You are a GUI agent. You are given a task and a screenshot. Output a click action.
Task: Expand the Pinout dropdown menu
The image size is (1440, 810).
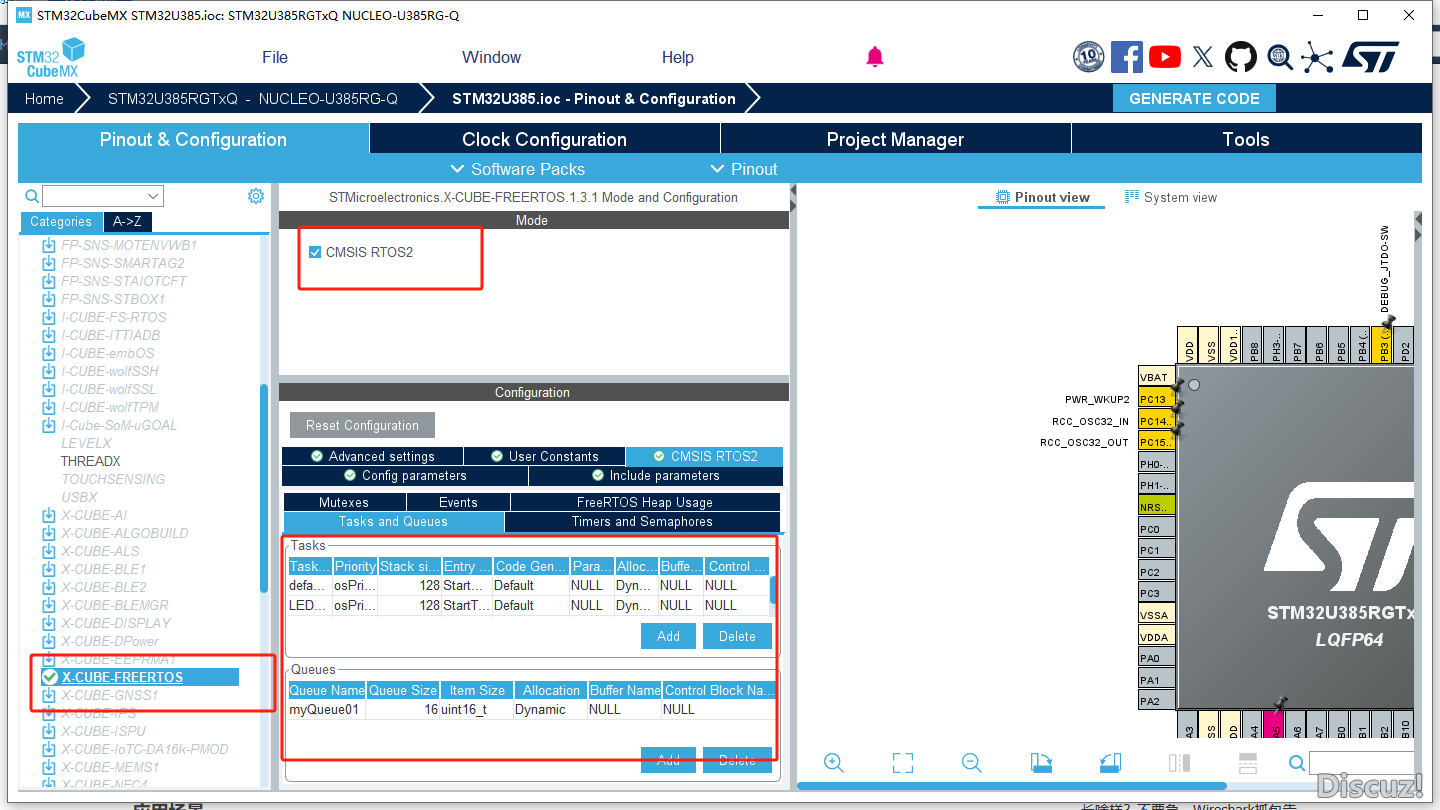744,169
